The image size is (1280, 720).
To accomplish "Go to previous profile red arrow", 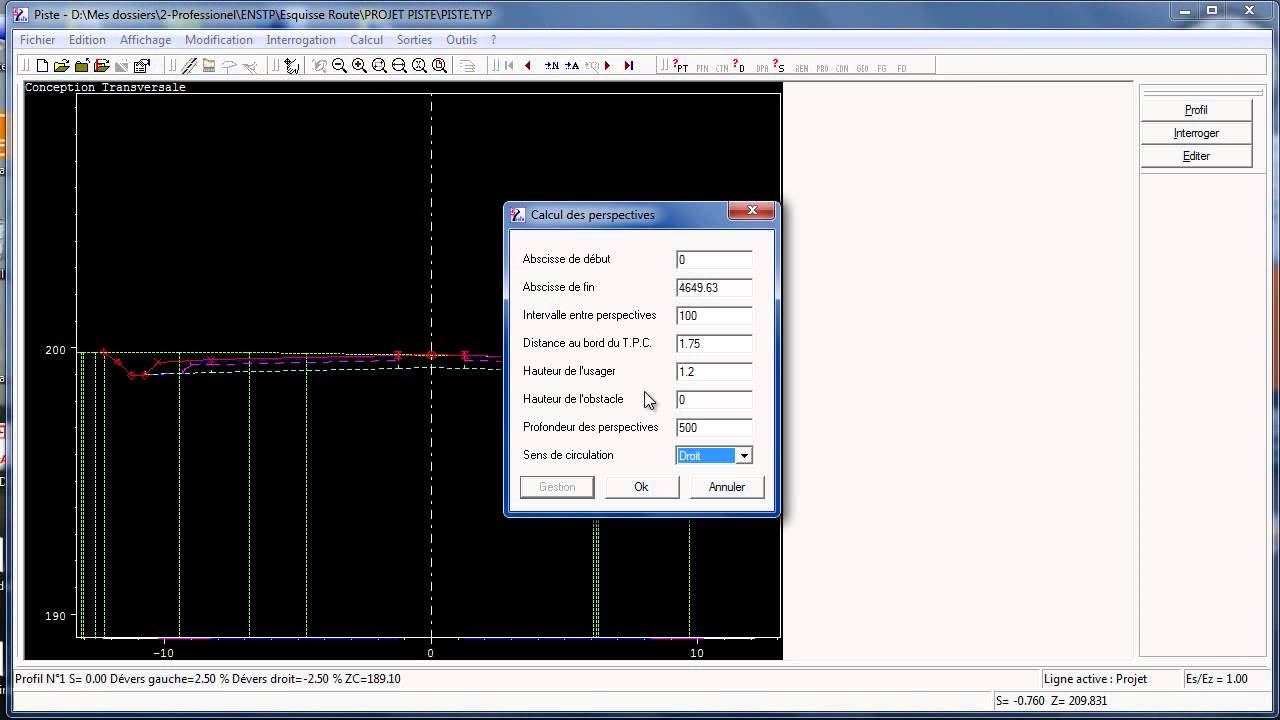I will coord(527,66).
